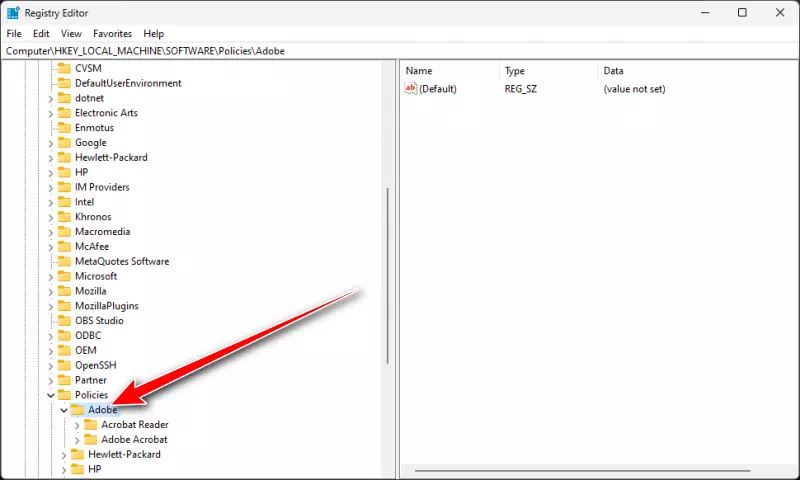Click the MetaQuotes Software folder icon

[x=64, y=261]
